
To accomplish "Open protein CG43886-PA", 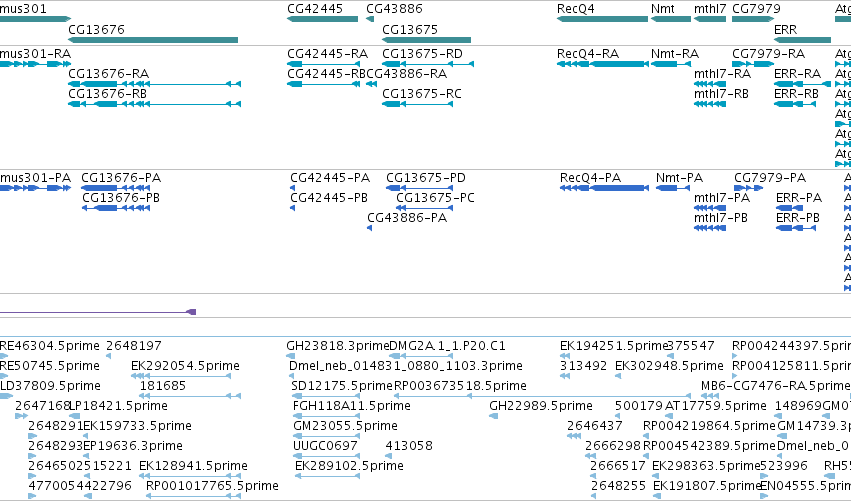I will click(407, 218).
